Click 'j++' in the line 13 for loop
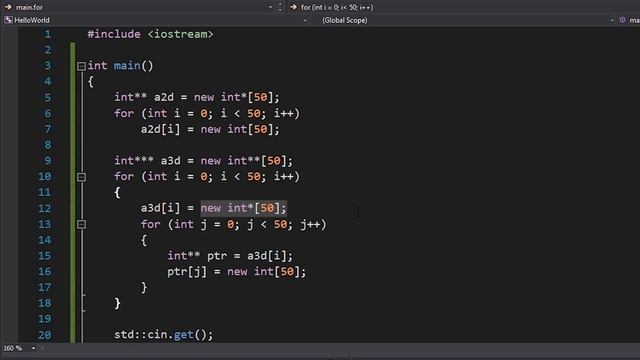The width and height of the screenshot is (640, 360). 310,224
